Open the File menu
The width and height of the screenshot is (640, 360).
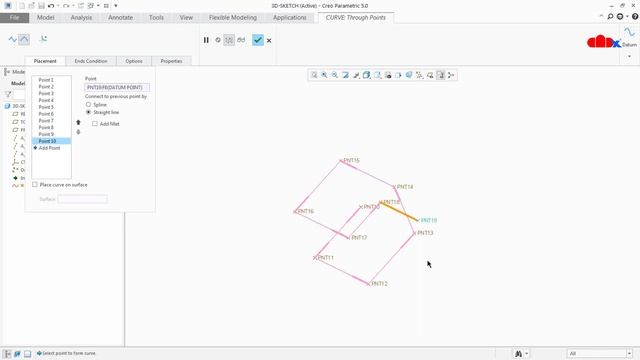[14, 18]
